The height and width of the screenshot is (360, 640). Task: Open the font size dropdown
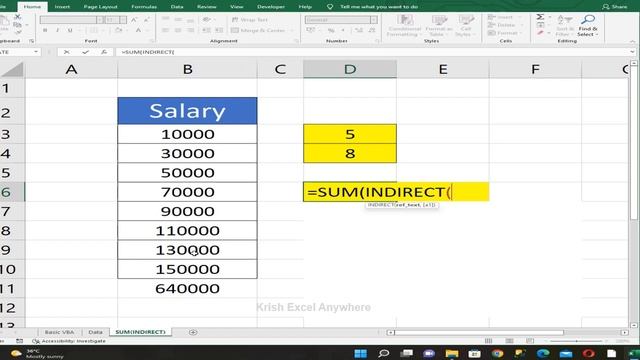pyautogui.click(x=123, y=20)
